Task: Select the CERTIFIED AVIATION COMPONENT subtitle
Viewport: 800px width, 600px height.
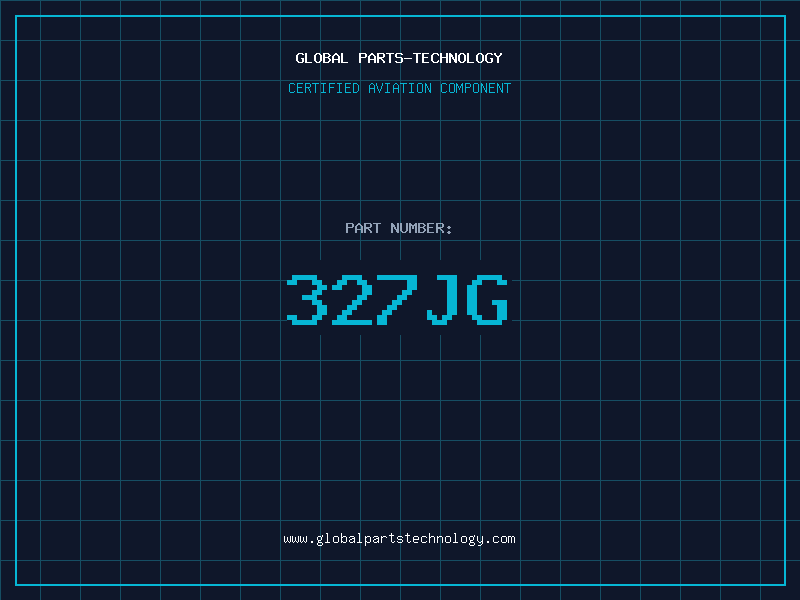Action: [x=399, y=88]
